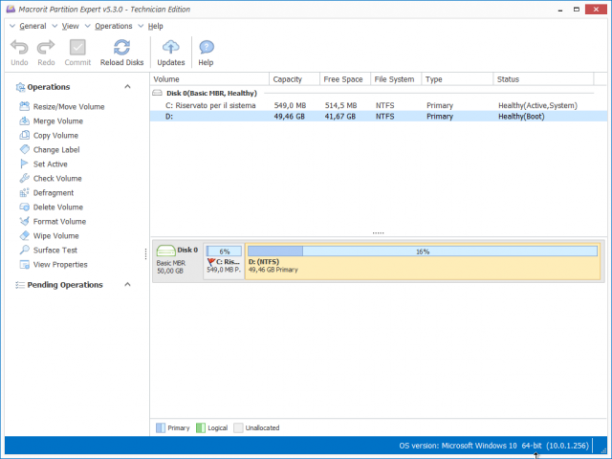Image resolution: width=612 pixels, height=459 pixels.
Task: Click the 16% usage bar of D:
Action: (x=423, y=251)
